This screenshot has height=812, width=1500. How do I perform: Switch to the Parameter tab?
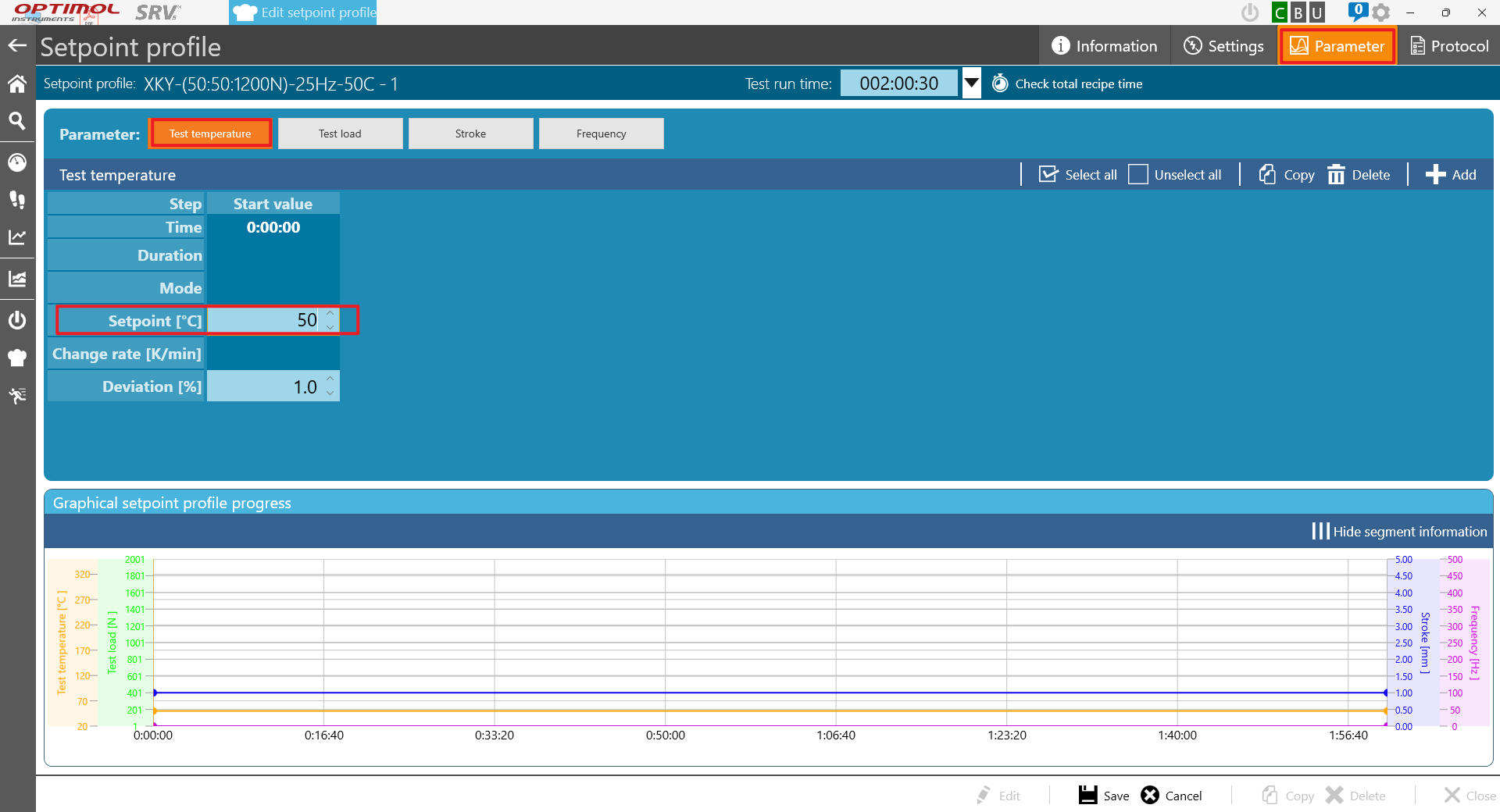click(x=1337, y=46)
